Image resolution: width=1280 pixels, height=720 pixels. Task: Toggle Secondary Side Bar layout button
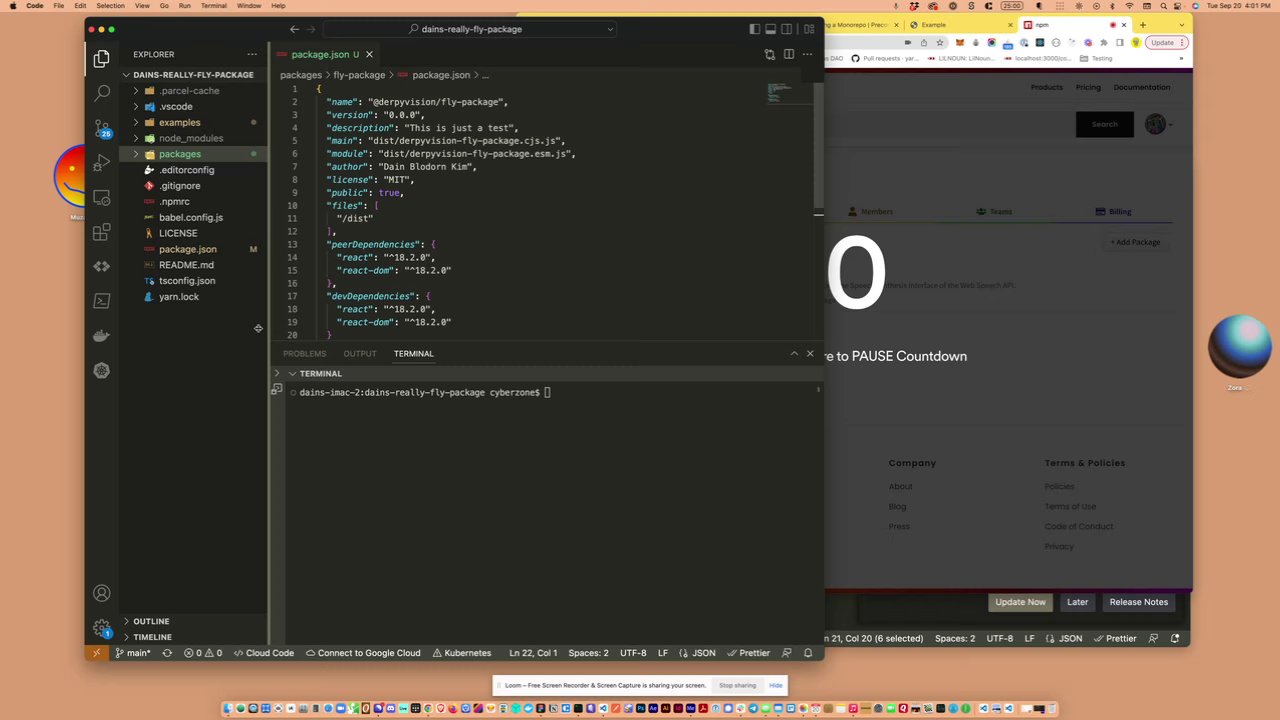click(x=787, y=29)
